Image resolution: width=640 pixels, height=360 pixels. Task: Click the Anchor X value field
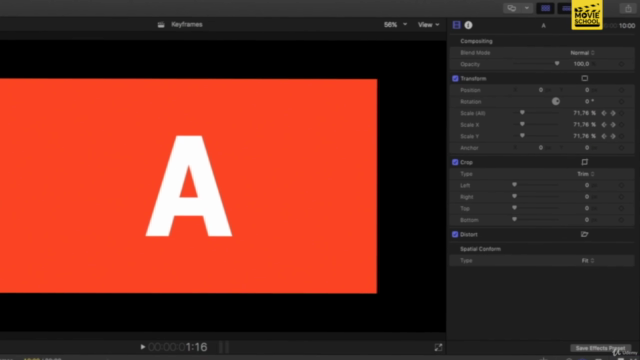click(x=541, y=148)
